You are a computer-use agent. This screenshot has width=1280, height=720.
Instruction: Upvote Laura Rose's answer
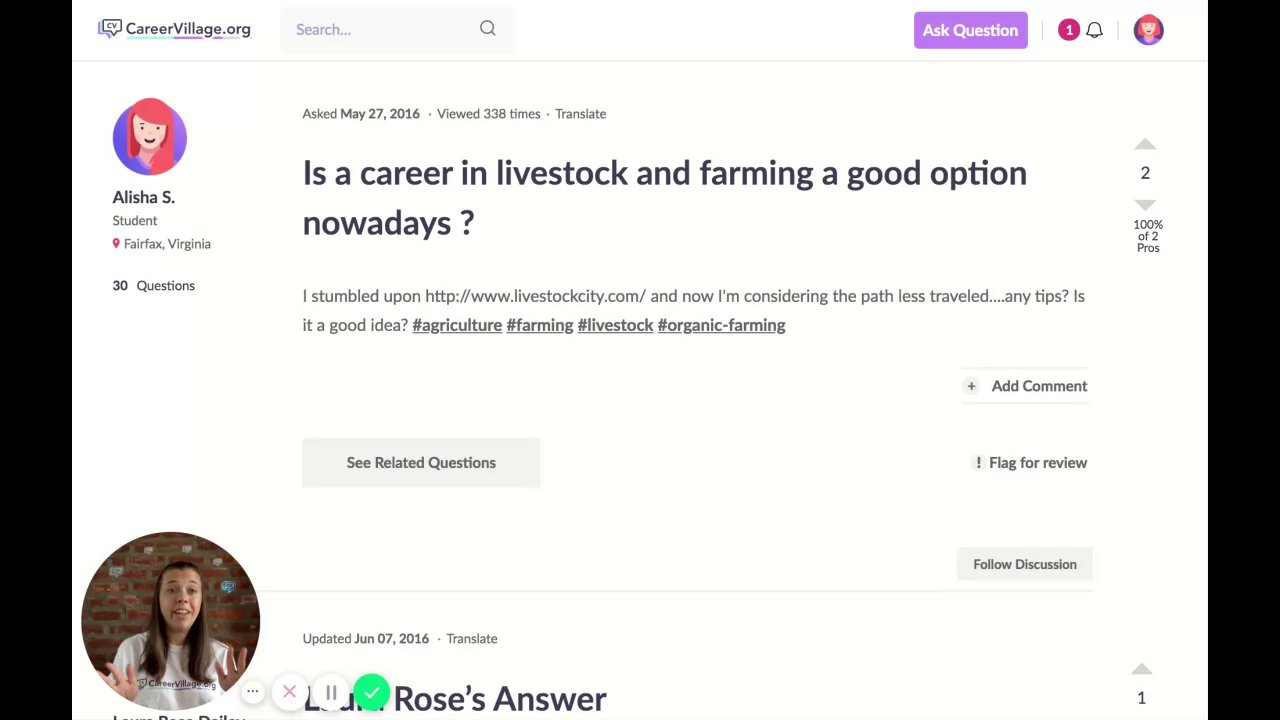pyautogui.click(x=1141, y=669)
